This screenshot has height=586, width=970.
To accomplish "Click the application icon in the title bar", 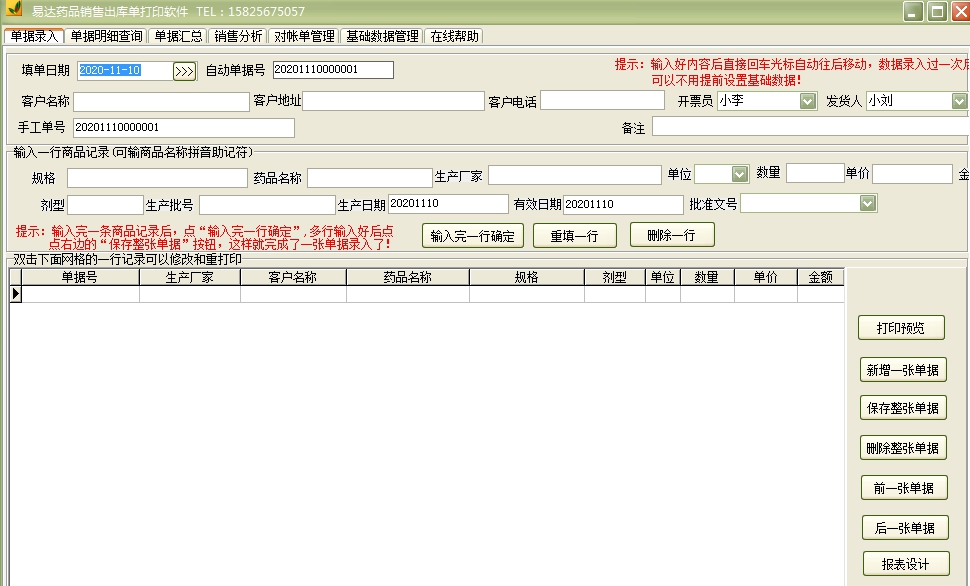I will [12, 10].
